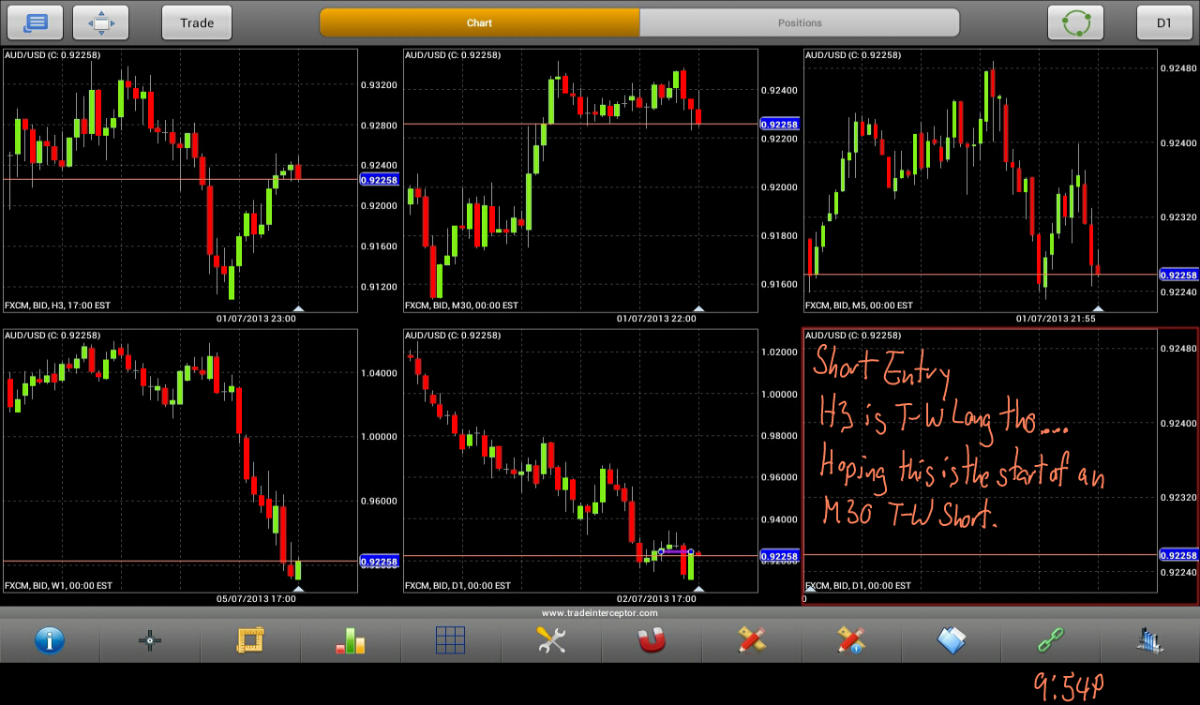Viewport: 1200px width, 705px height.
Task: Tap the four-arrow move layout button
Action: point(101,22)
